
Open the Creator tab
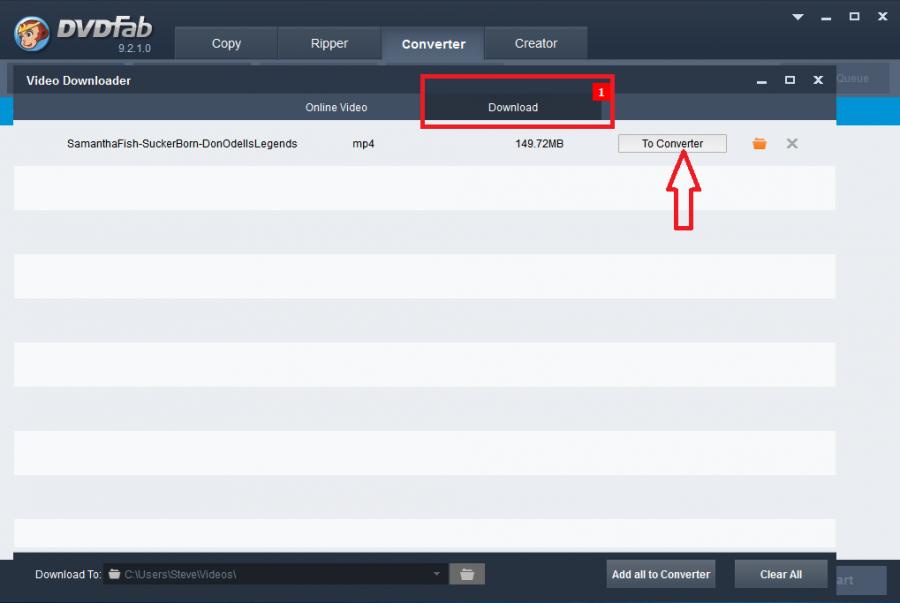536,43
